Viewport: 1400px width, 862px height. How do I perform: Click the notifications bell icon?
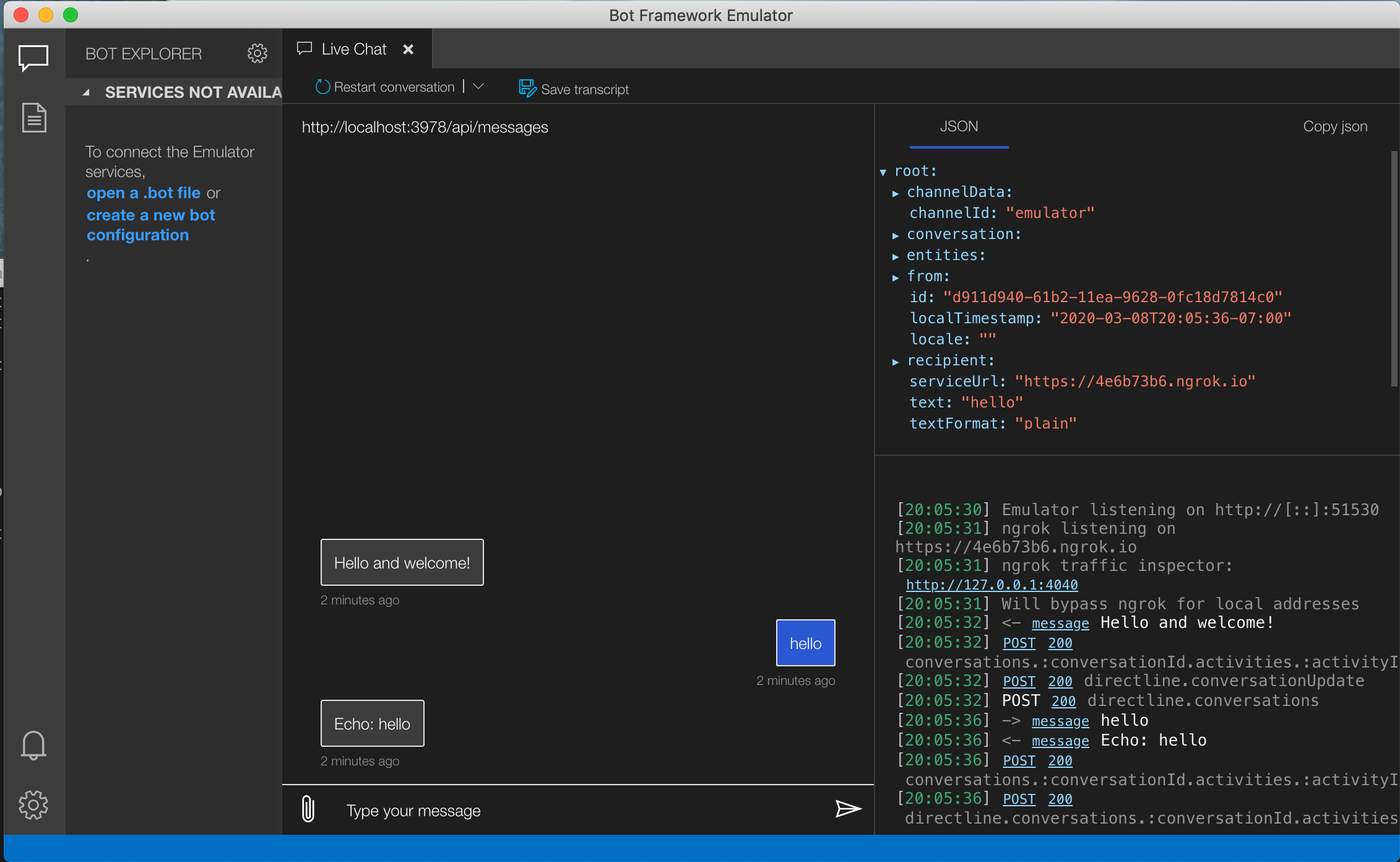tap(34, 745)
